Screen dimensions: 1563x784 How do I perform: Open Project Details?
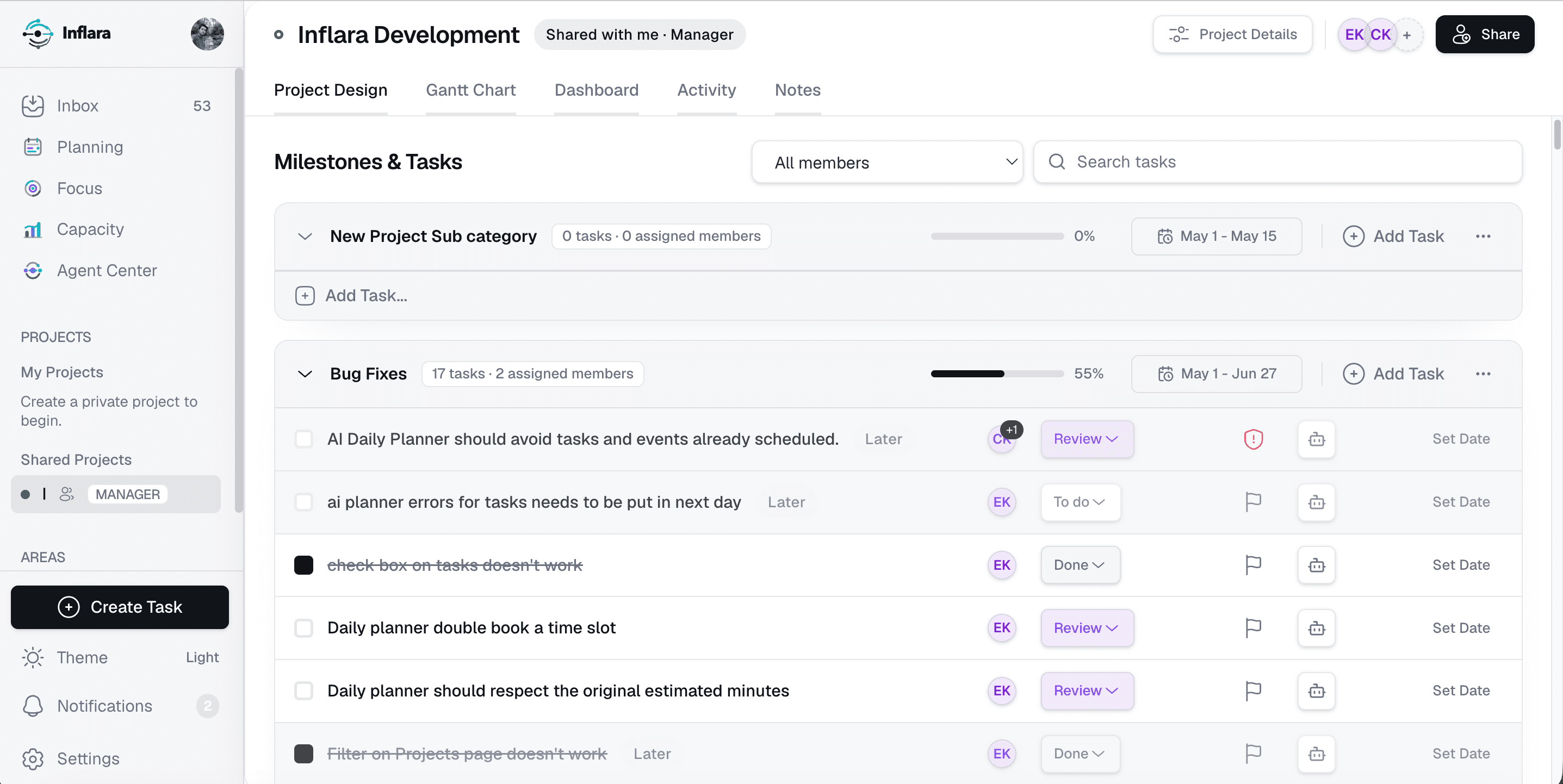click(1232, 35)
